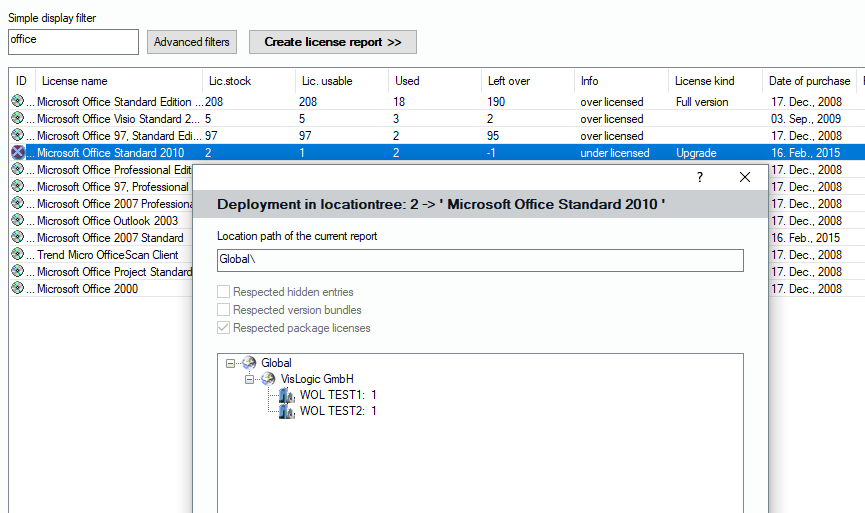
Task: Click the icon beside Microsoft Office 2000 row
Action: pyautogui.click(x=17, y=289)
